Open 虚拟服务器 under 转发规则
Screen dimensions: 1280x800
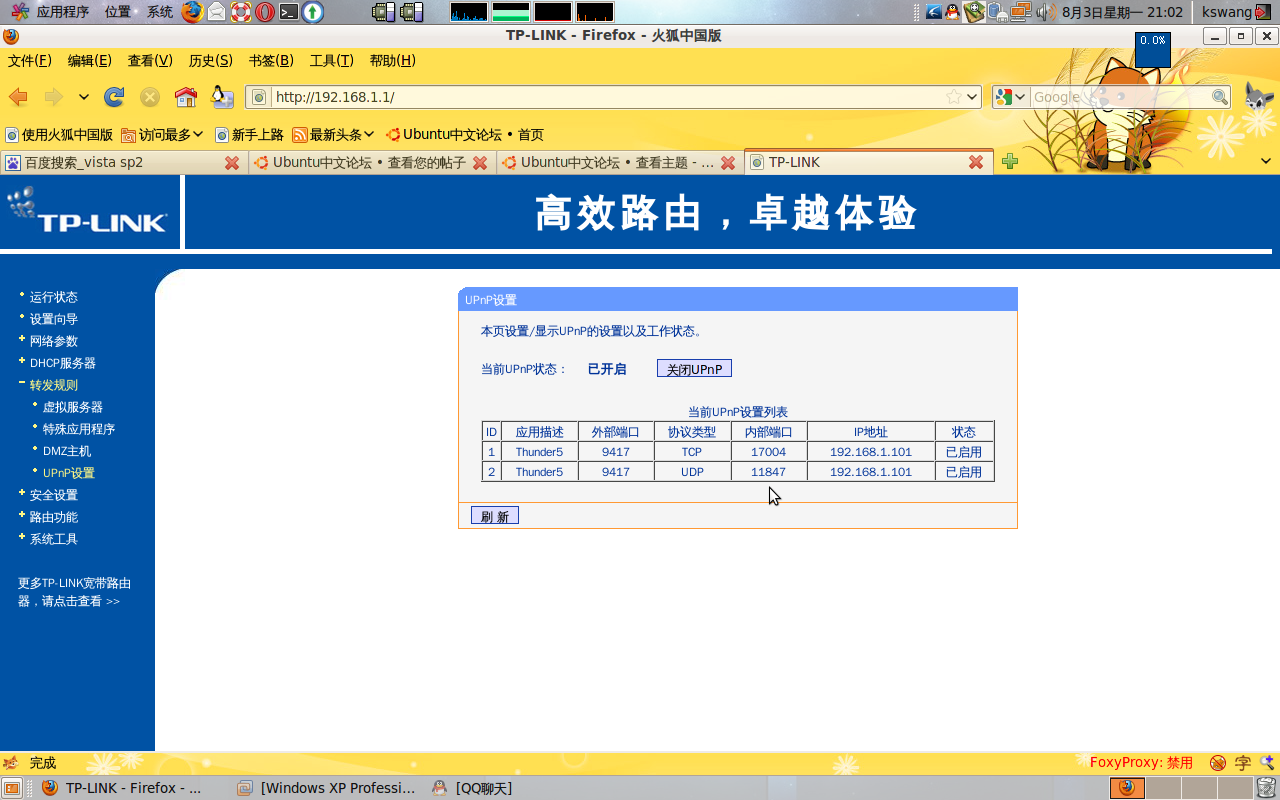pos(72,407)
